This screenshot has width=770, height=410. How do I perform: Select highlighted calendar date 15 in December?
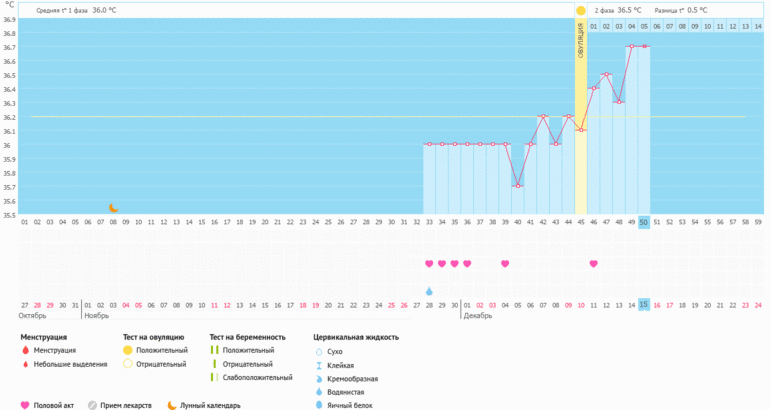[644, 304]
